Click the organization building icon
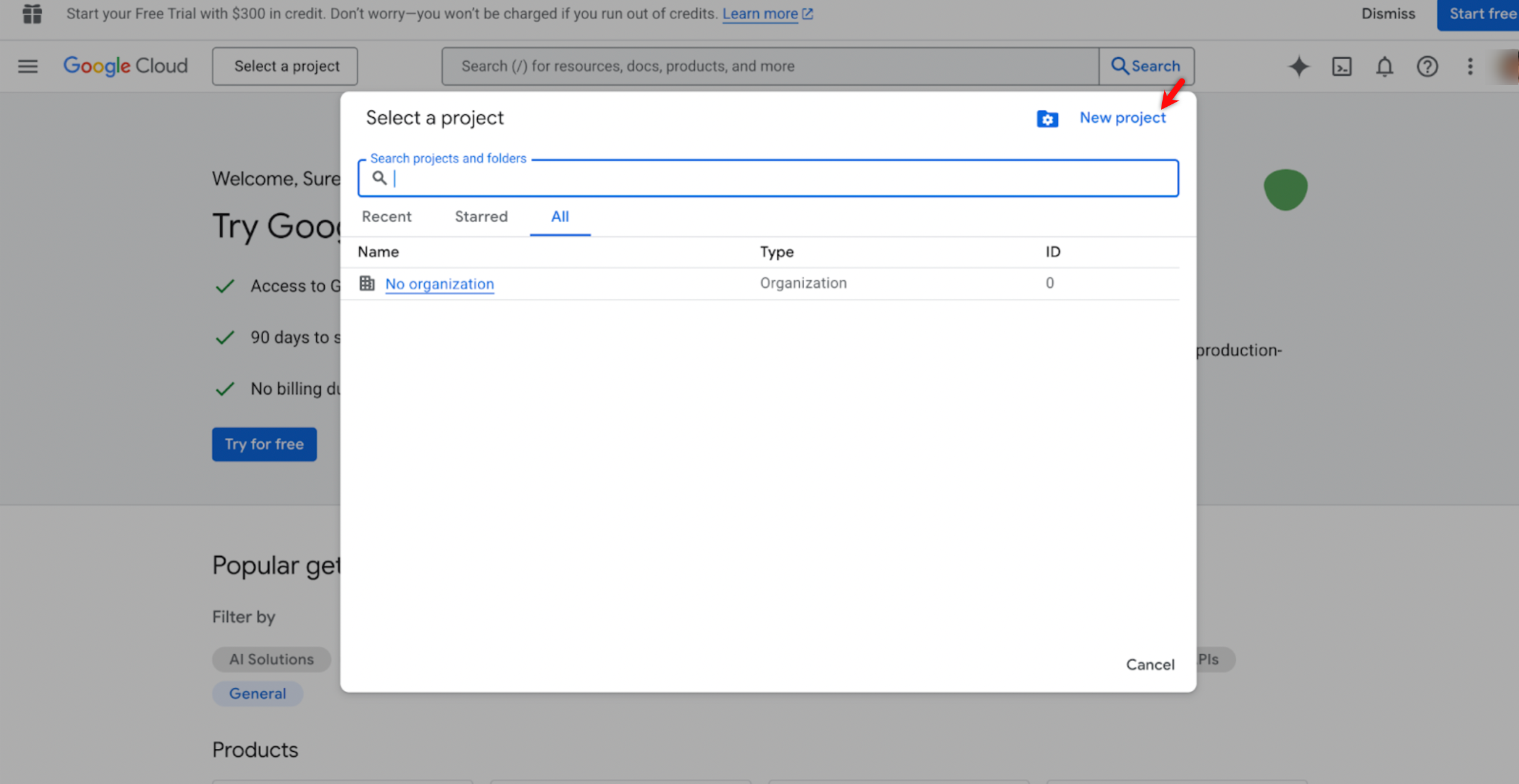Image resolution: width=1519 pixels, height=784 pixels. coord(367,283)
